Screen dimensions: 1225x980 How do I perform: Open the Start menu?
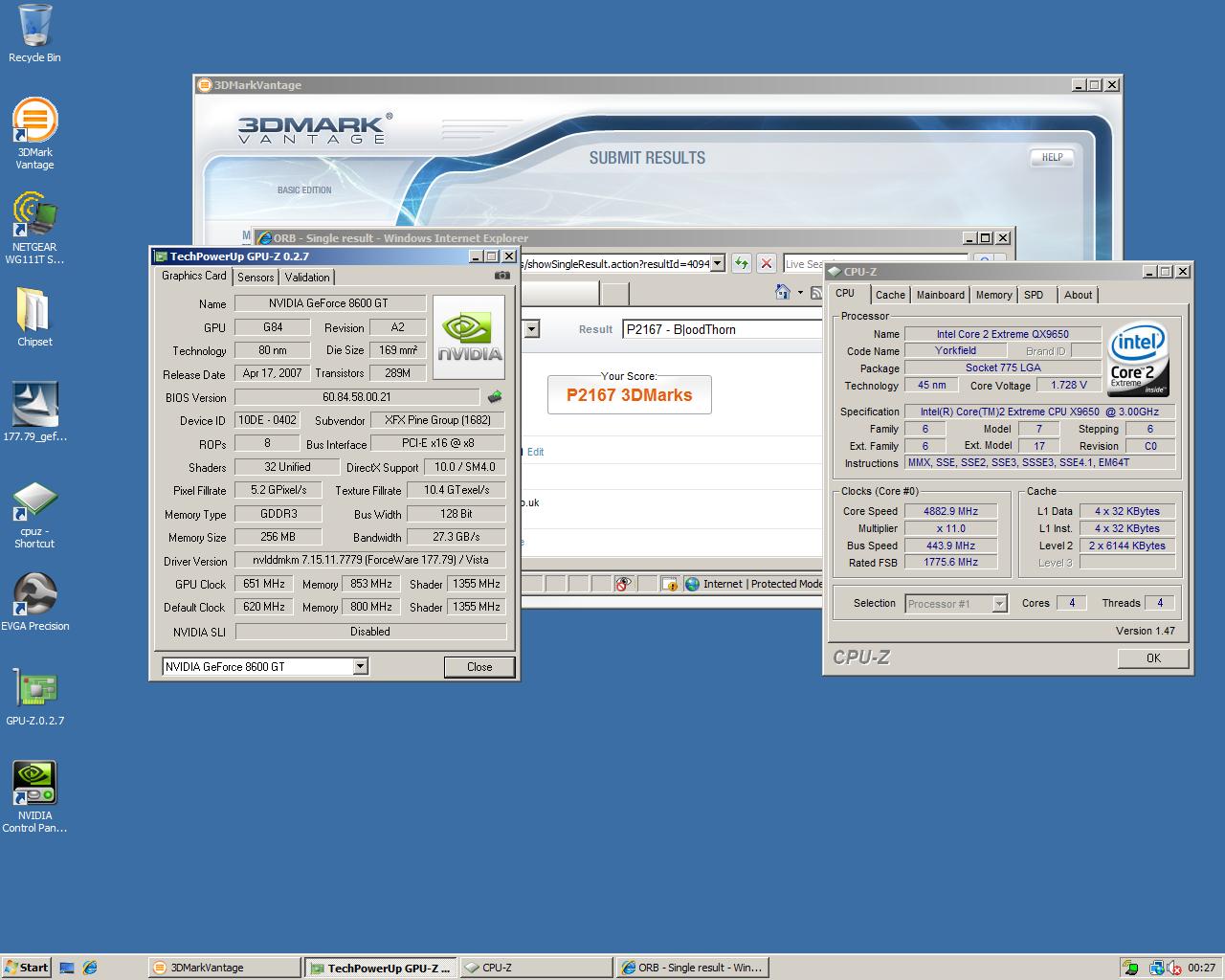click(x=26, y=968)
